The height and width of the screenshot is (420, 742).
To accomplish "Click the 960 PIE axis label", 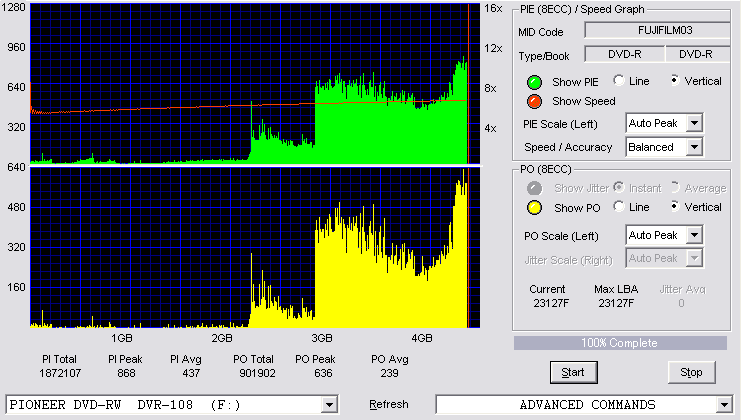I will pyautogui.click(x=16, y=47).
